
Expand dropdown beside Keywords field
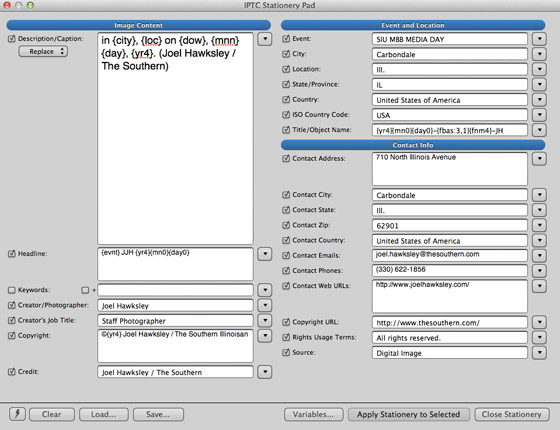point(265,290)
